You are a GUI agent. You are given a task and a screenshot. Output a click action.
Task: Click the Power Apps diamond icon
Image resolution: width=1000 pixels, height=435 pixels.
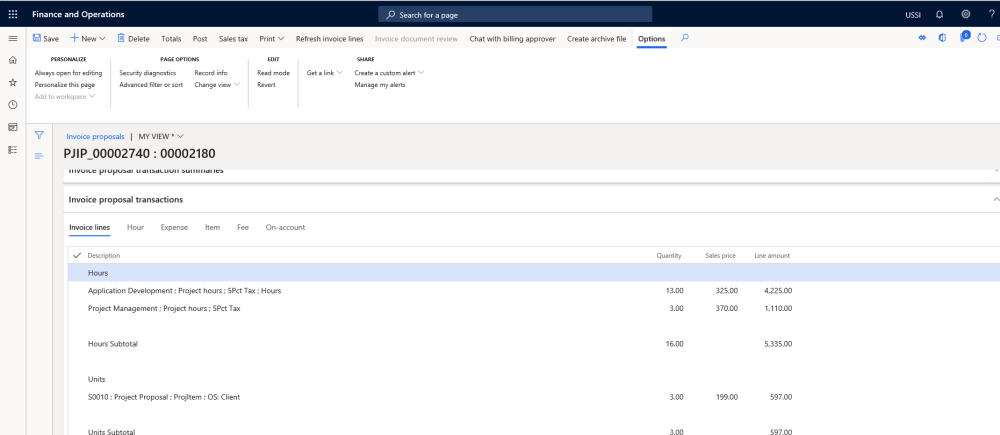tap(922, 38)
